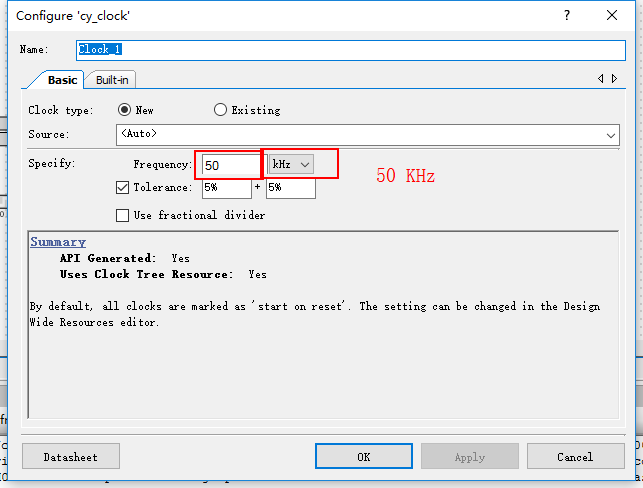Close the Configure cy_clock dialog

(x=613, y=15)
